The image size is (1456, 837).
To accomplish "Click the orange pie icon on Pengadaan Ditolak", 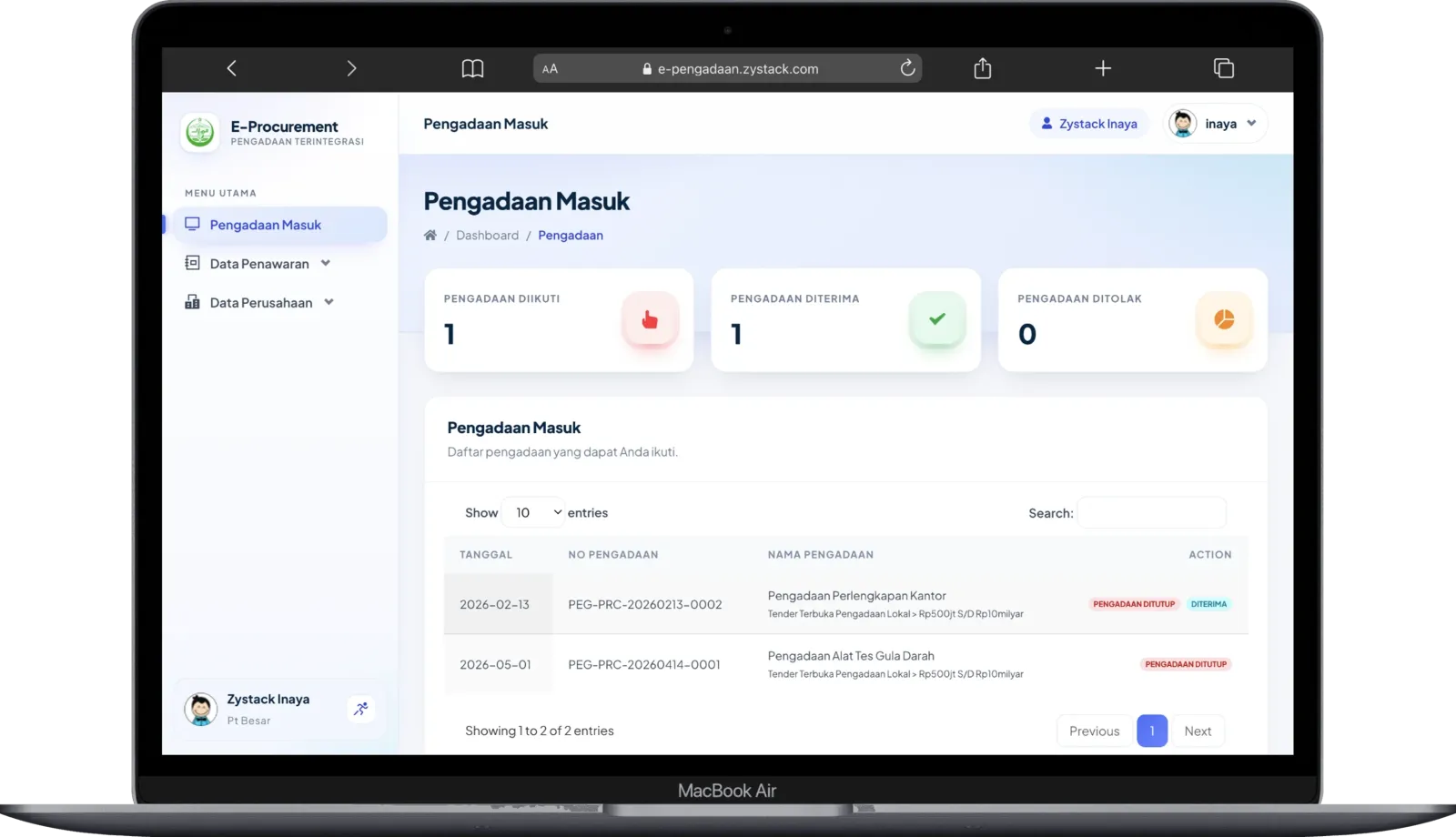I will (x=1224, y=319).
